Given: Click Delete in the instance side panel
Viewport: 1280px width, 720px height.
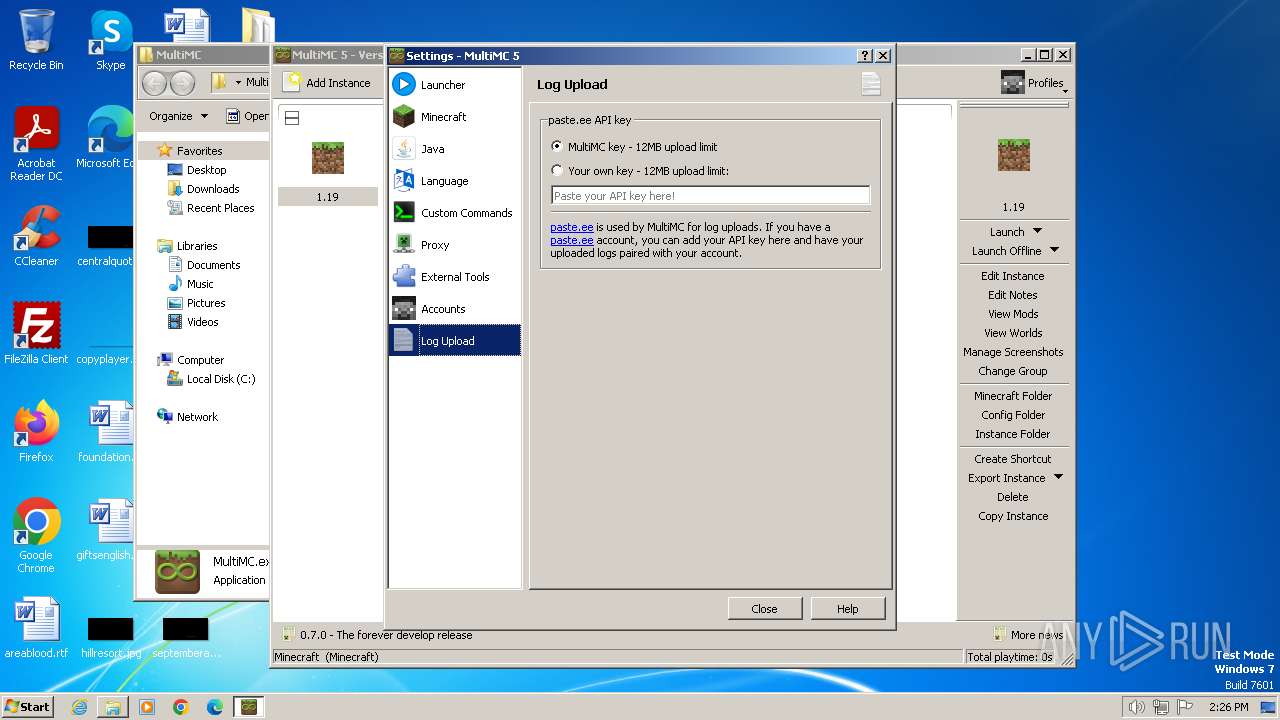Looking at the screenshot, I should tap(1012, 497).
